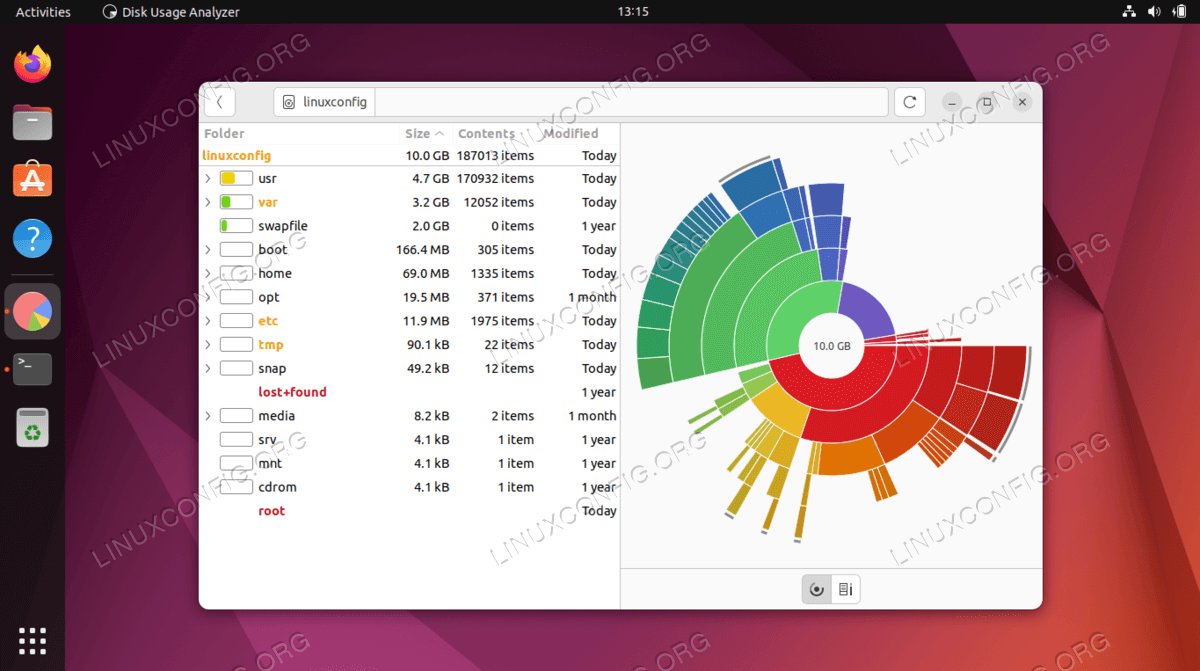Switch to rings chart view

click(817, 589)
